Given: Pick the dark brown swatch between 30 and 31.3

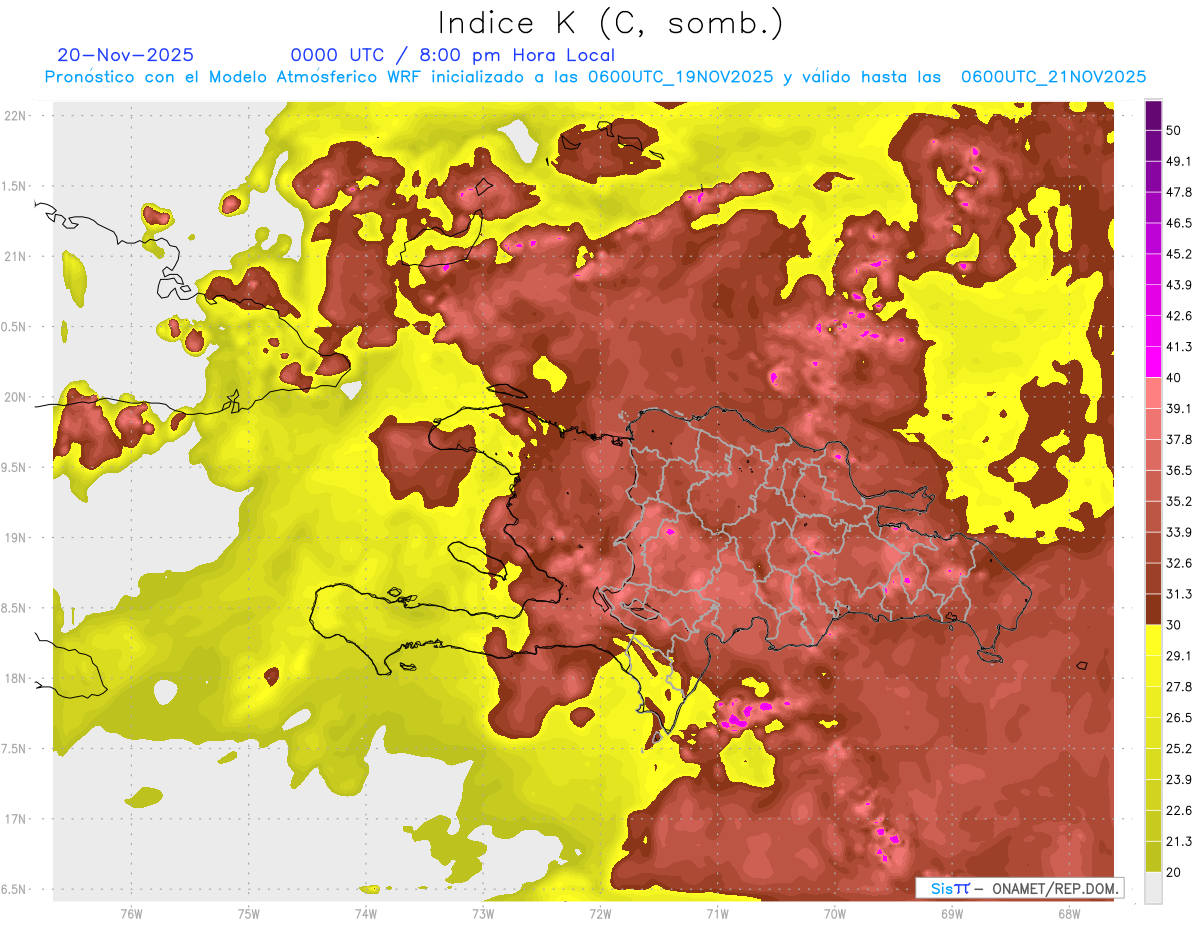Looking at the screenshot, I should tap(1153, 609).
